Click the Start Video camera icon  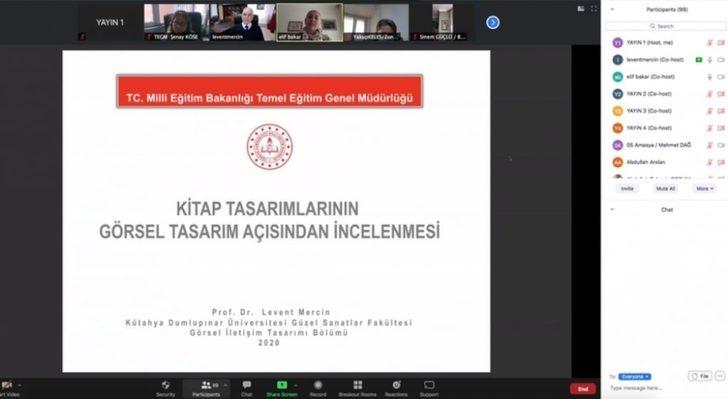[x=7, y=385]
